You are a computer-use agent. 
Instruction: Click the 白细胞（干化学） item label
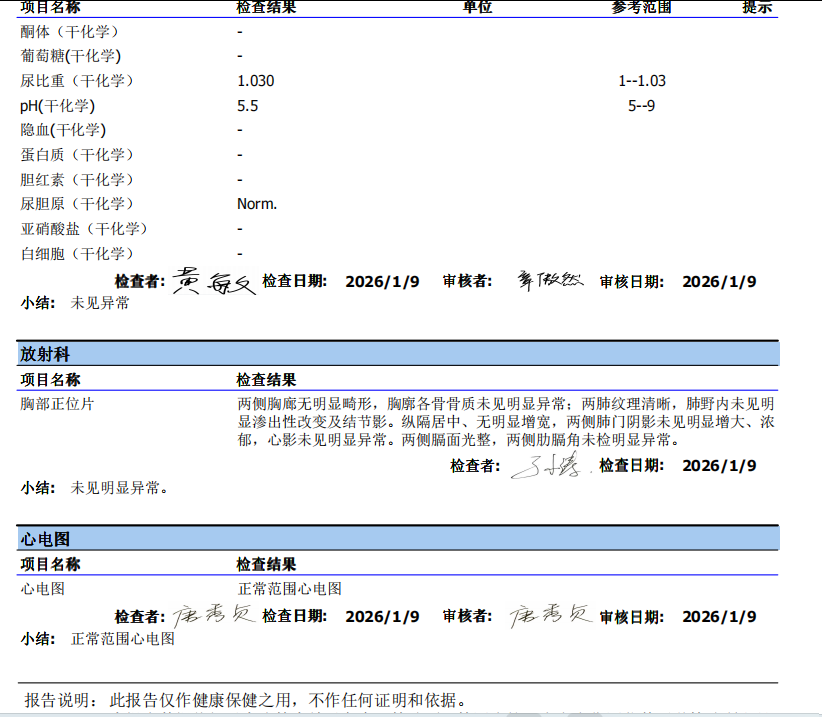(77, 254)
